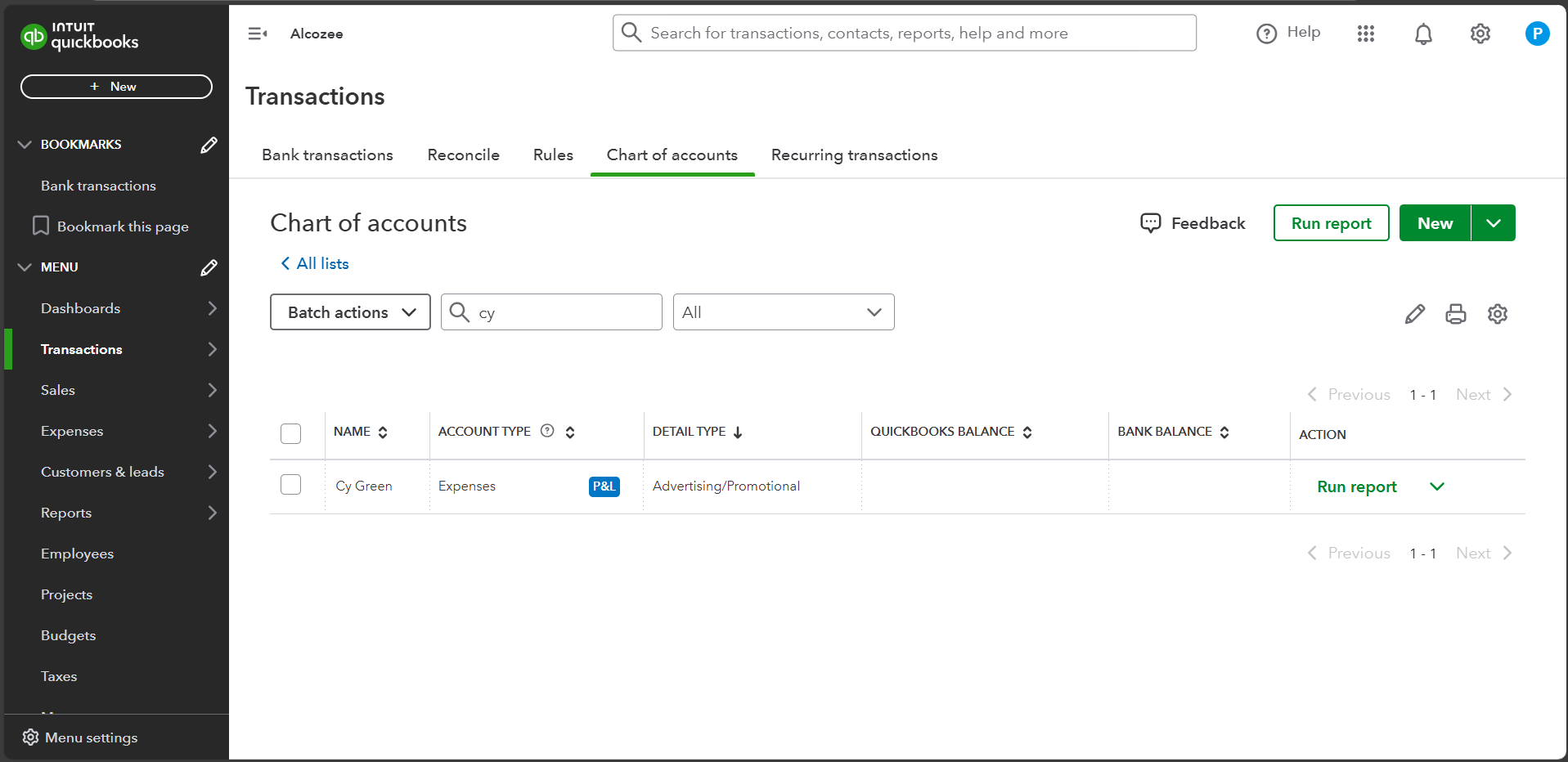Open the Recurring transactions tab
1568x762 pixels.
point(854,155)
